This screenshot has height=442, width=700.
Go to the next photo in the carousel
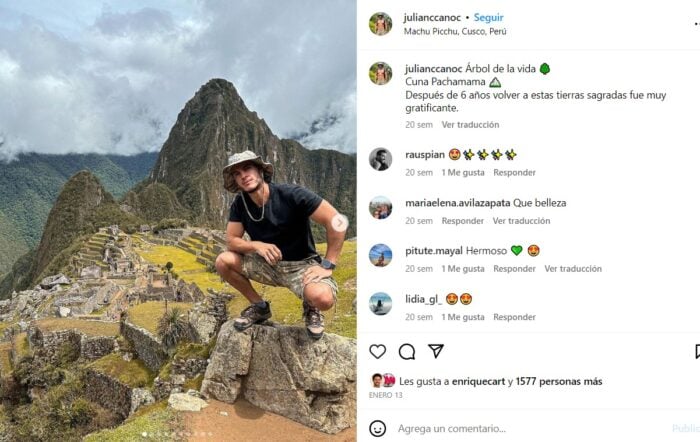click(x=339, y=222)
